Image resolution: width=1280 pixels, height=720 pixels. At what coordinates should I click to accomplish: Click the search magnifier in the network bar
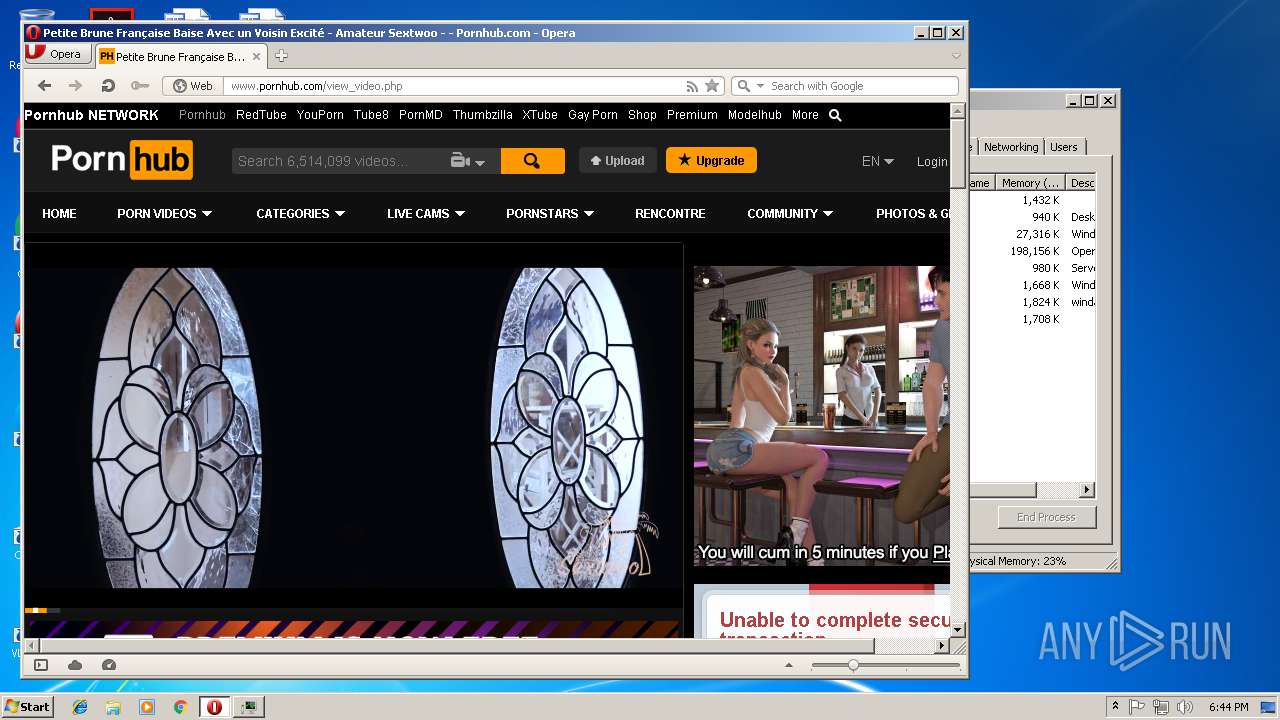[835, 115]
